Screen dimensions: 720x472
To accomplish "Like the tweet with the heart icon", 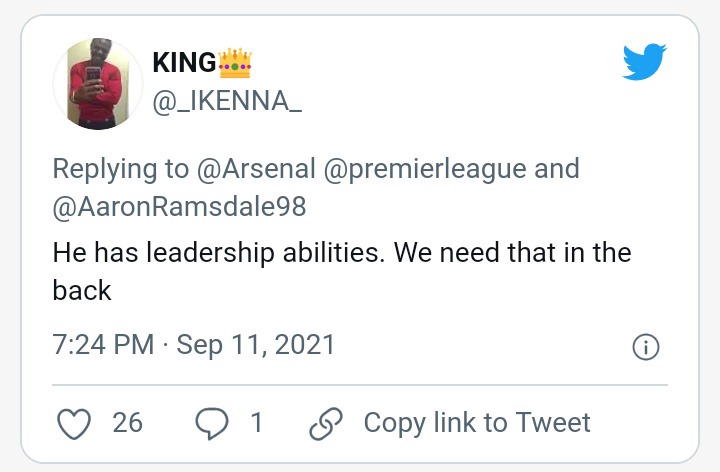I will pos(74,423).
